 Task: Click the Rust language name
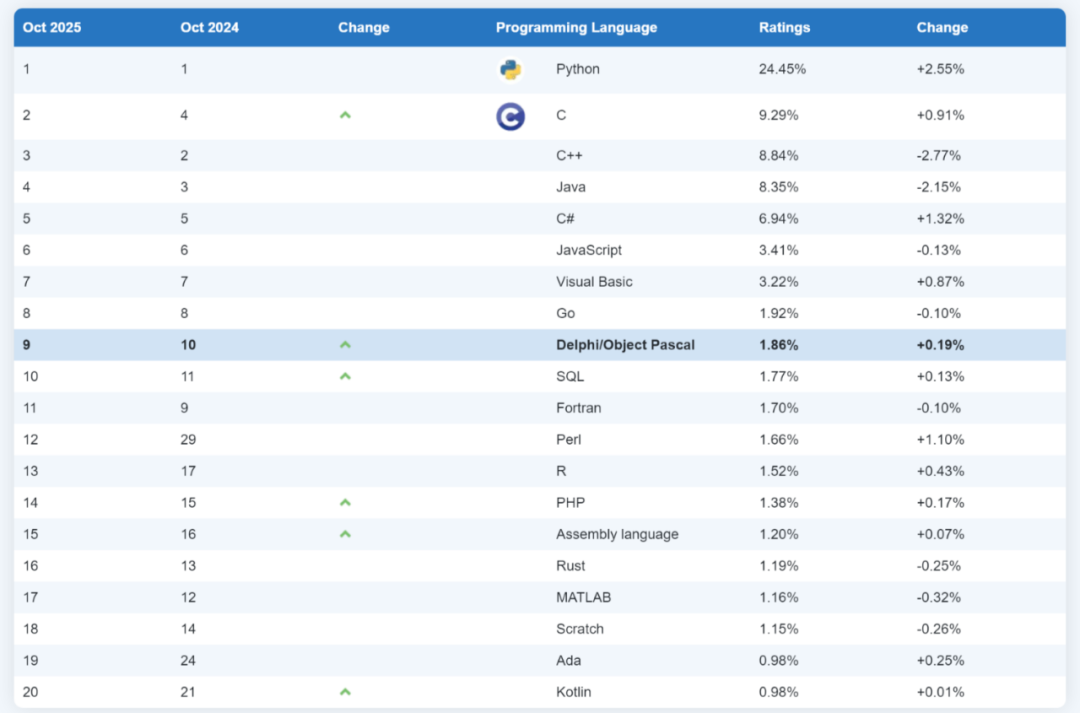571,566
